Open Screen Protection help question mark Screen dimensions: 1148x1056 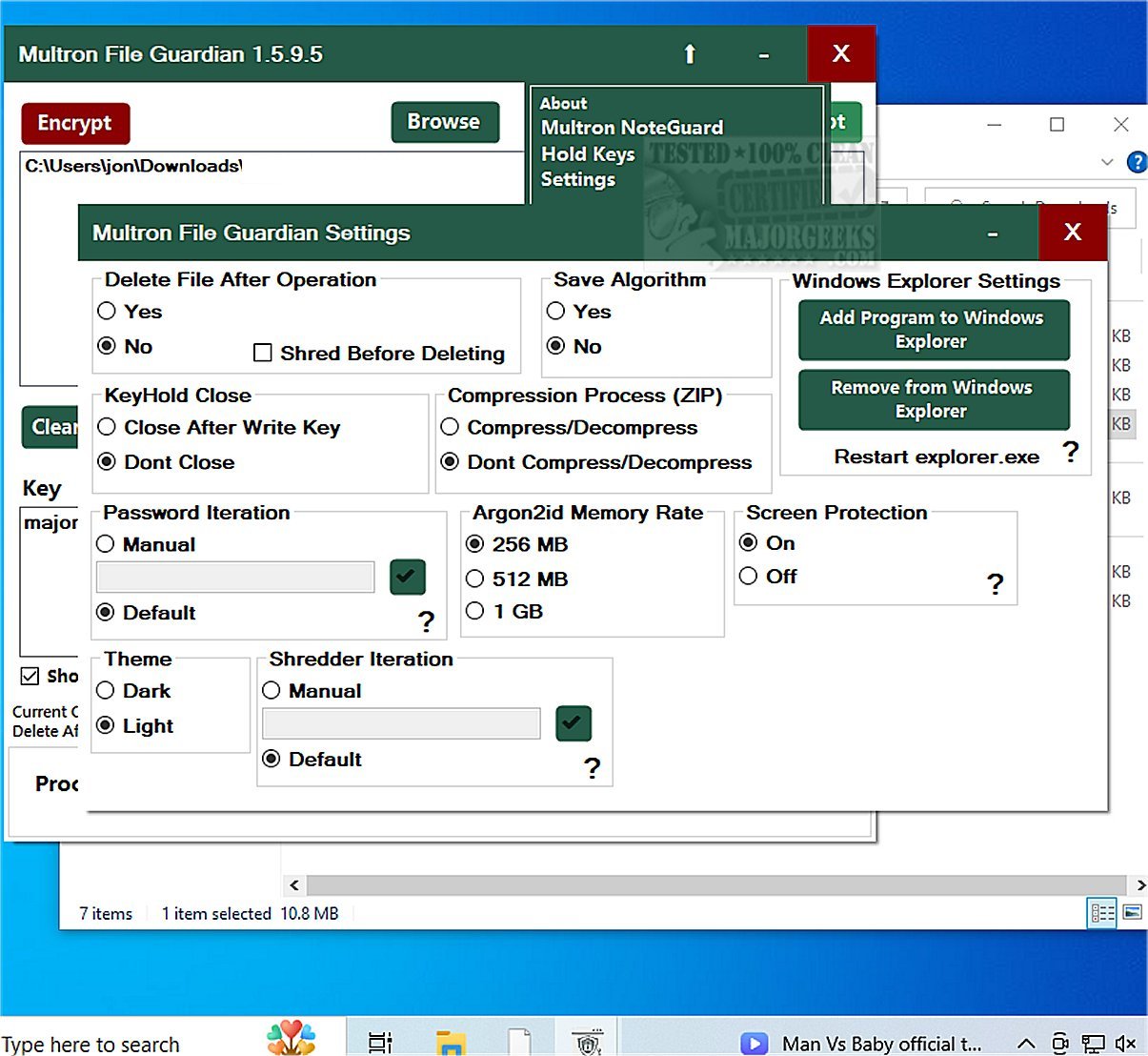[995, 583]
